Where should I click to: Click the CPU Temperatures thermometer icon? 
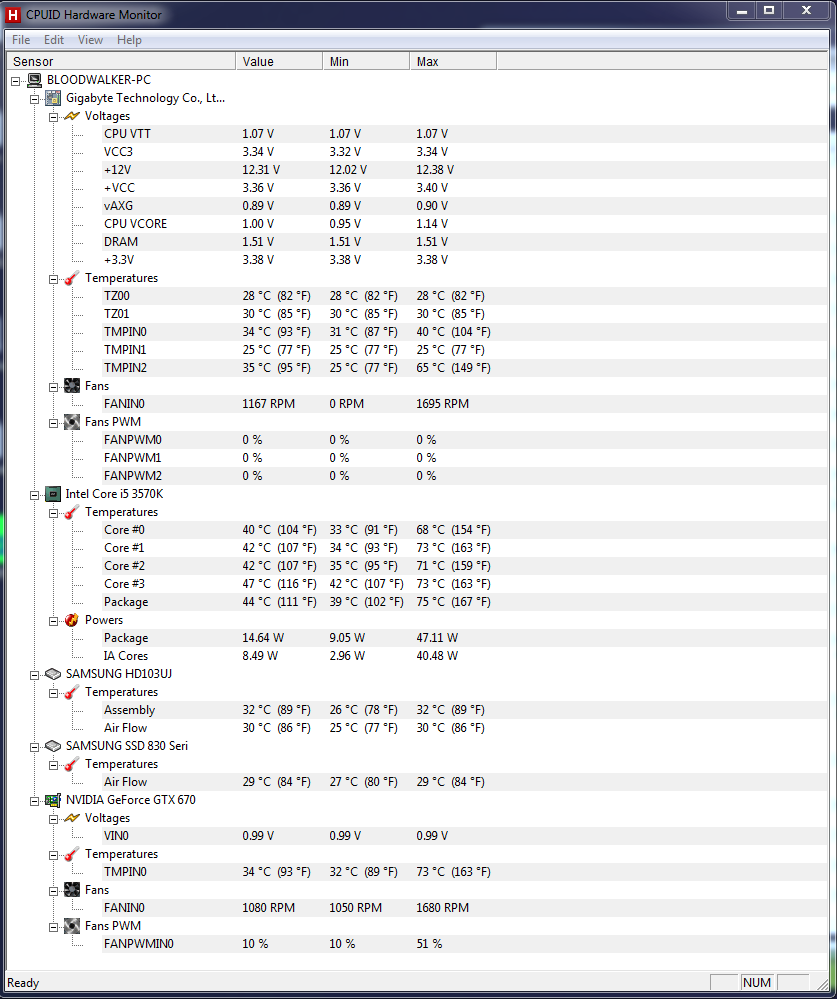click(72, 512)
